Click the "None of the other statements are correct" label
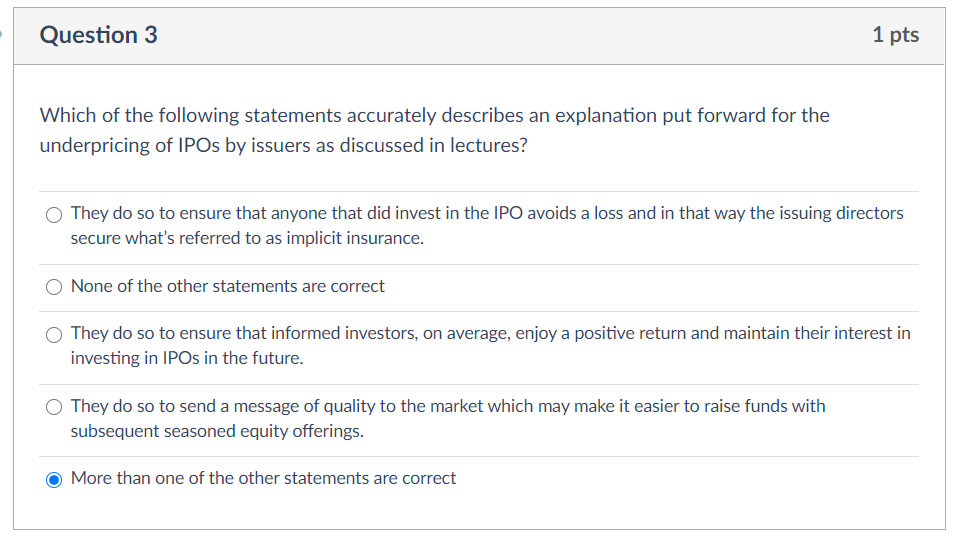Viewport: 959px width, 542px height. pyautogui.click(x=227, y=286)
